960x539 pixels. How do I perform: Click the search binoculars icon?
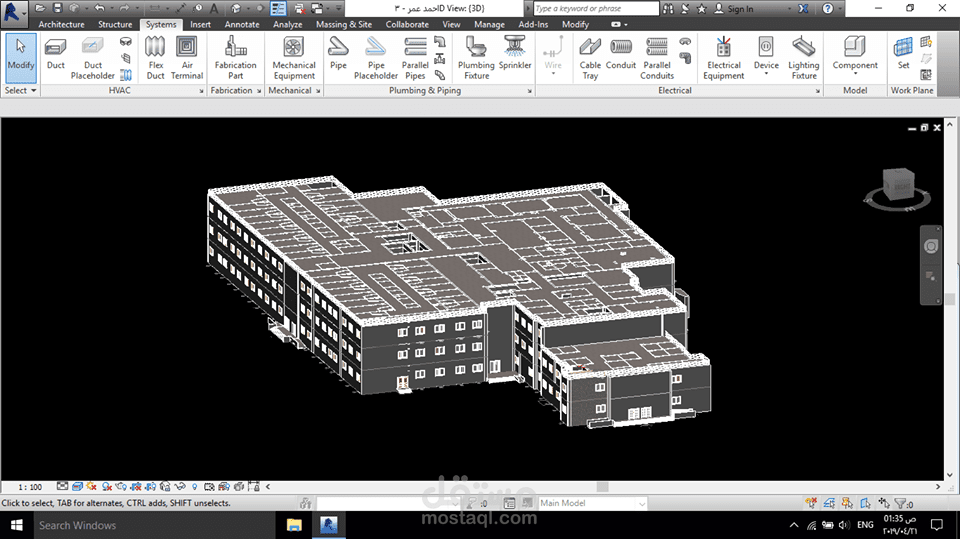(668, 9)
